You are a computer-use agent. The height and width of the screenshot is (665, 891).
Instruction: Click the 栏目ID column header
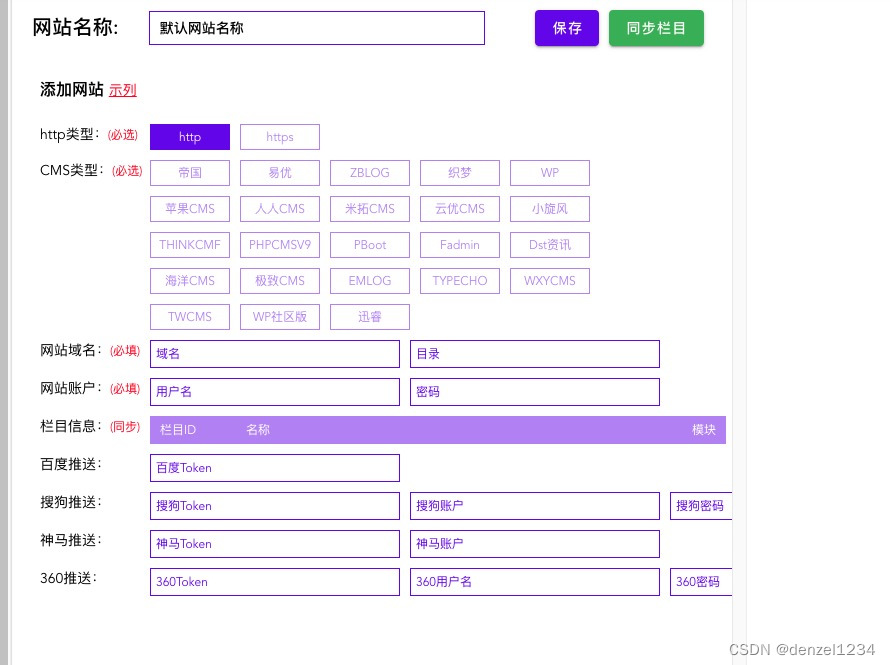178,430
